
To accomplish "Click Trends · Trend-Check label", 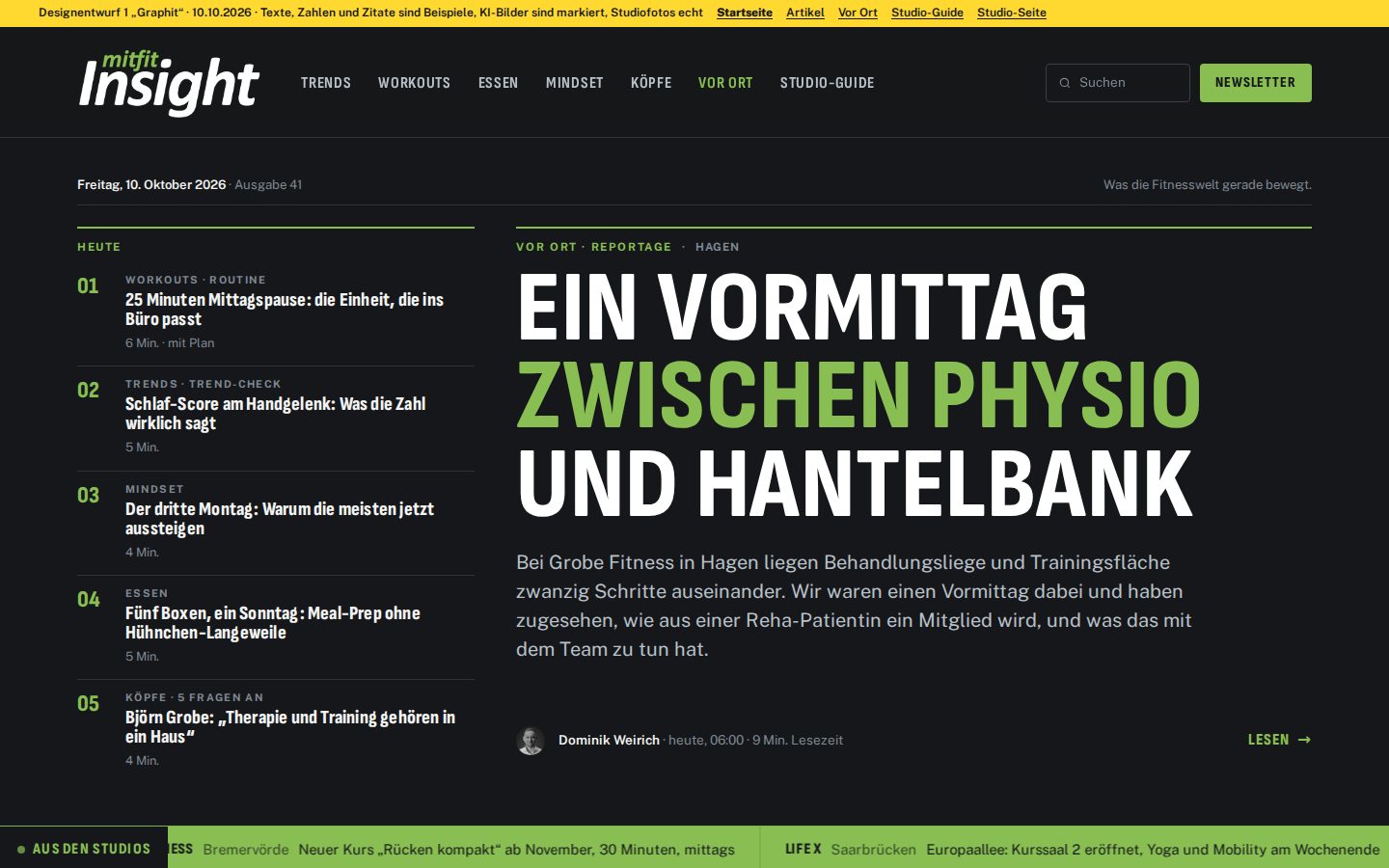I will 204,384.
